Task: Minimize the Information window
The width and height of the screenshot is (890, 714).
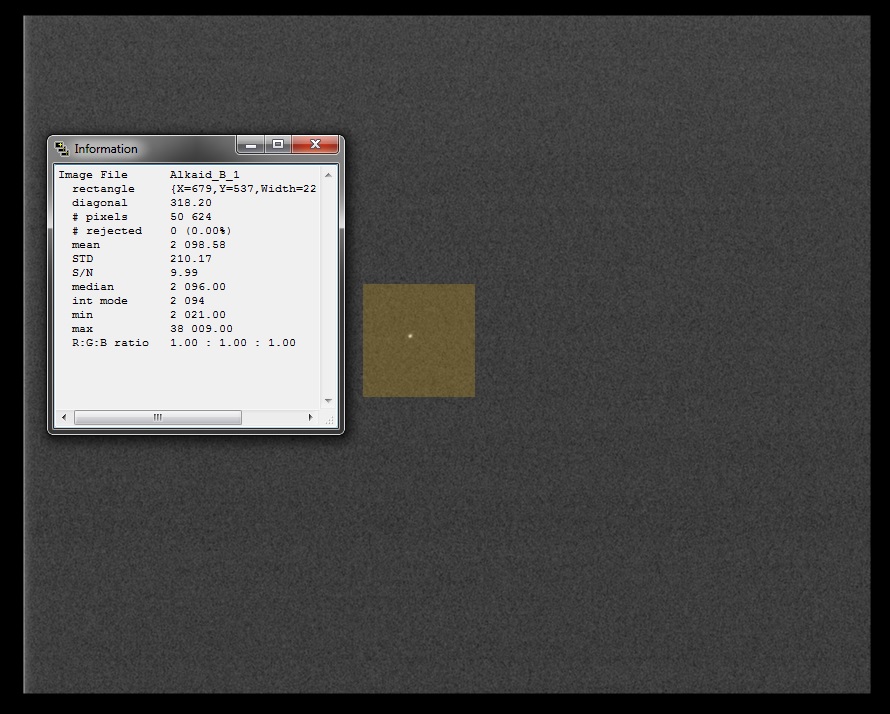Action: pyautogui.click(x=251, y=145)
